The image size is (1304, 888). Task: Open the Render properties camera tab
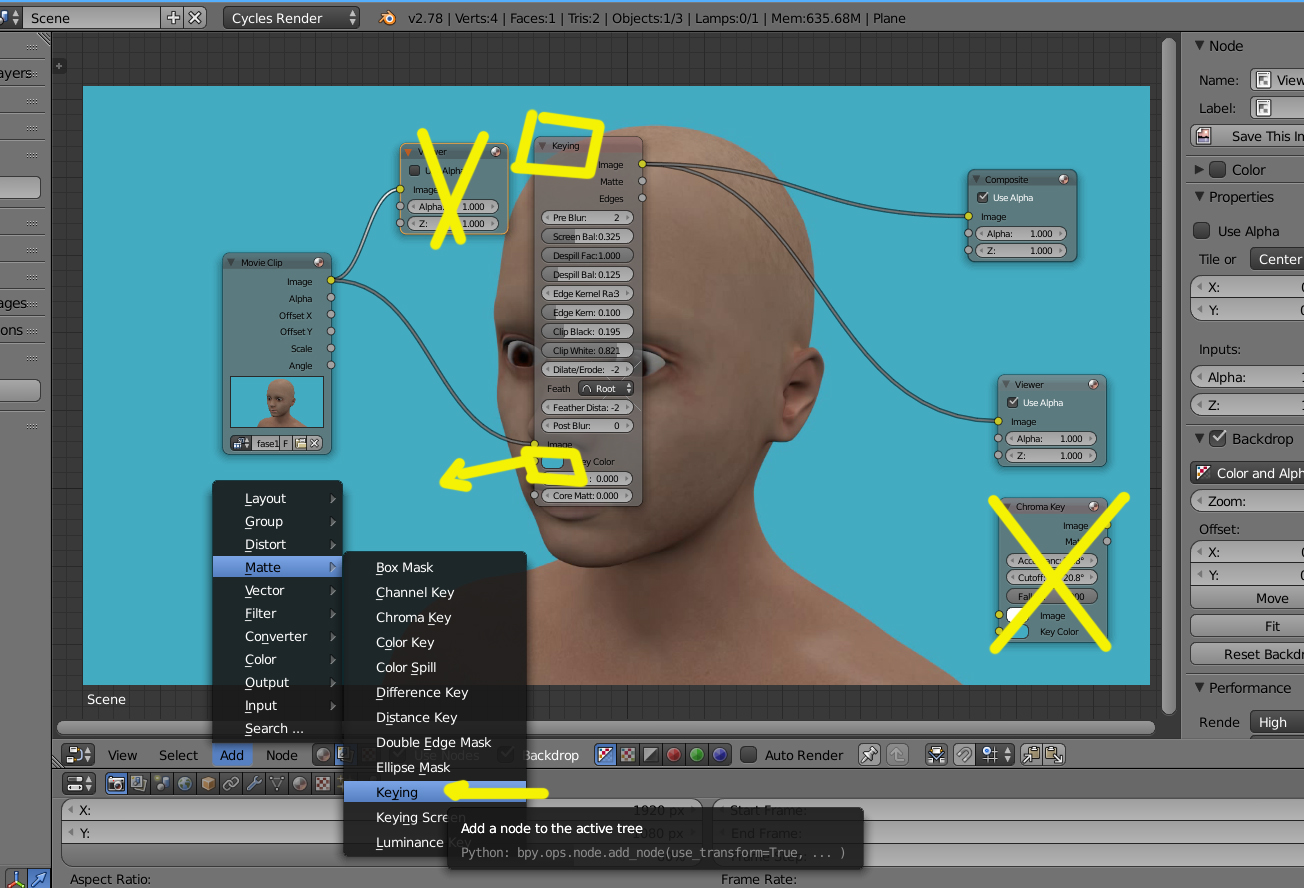coord(116,784)
